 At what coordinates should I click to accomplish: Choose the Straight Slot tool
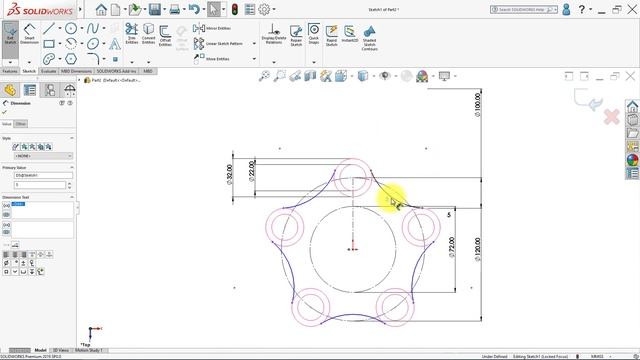point(49,59)
